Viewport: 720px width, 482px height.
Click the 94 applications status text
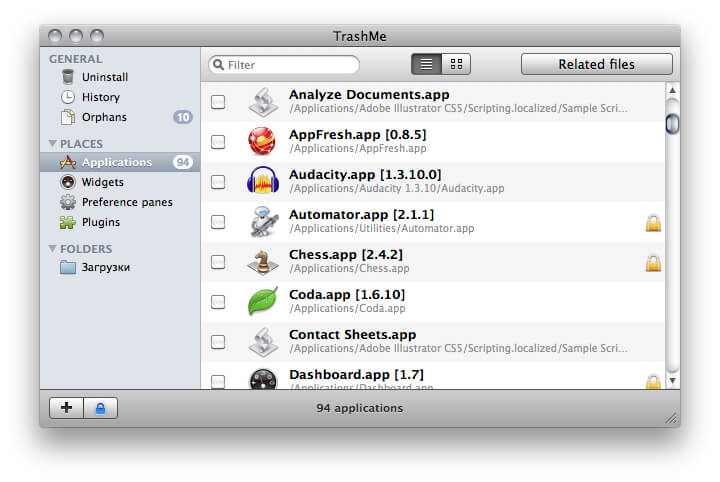360,408
